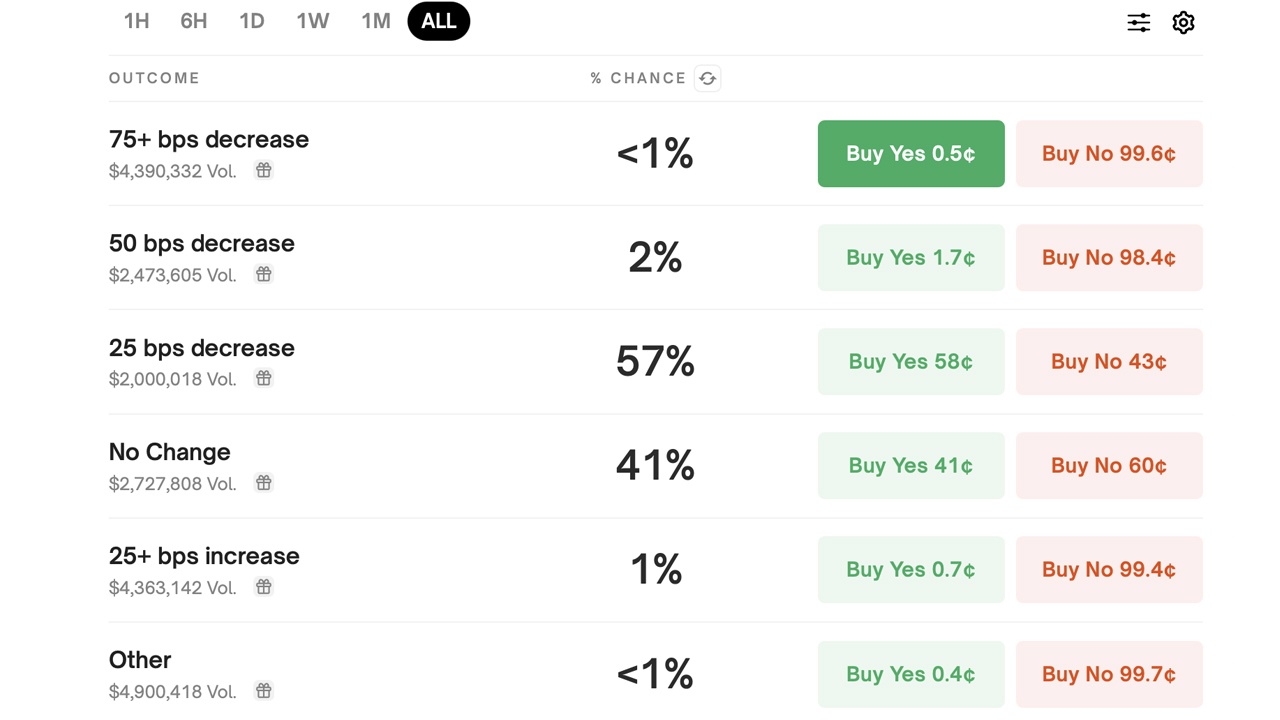Screen dimensions: 1280x720
Task: Click the gift icon for 75+ bps decrease
Action: point(263,171)
